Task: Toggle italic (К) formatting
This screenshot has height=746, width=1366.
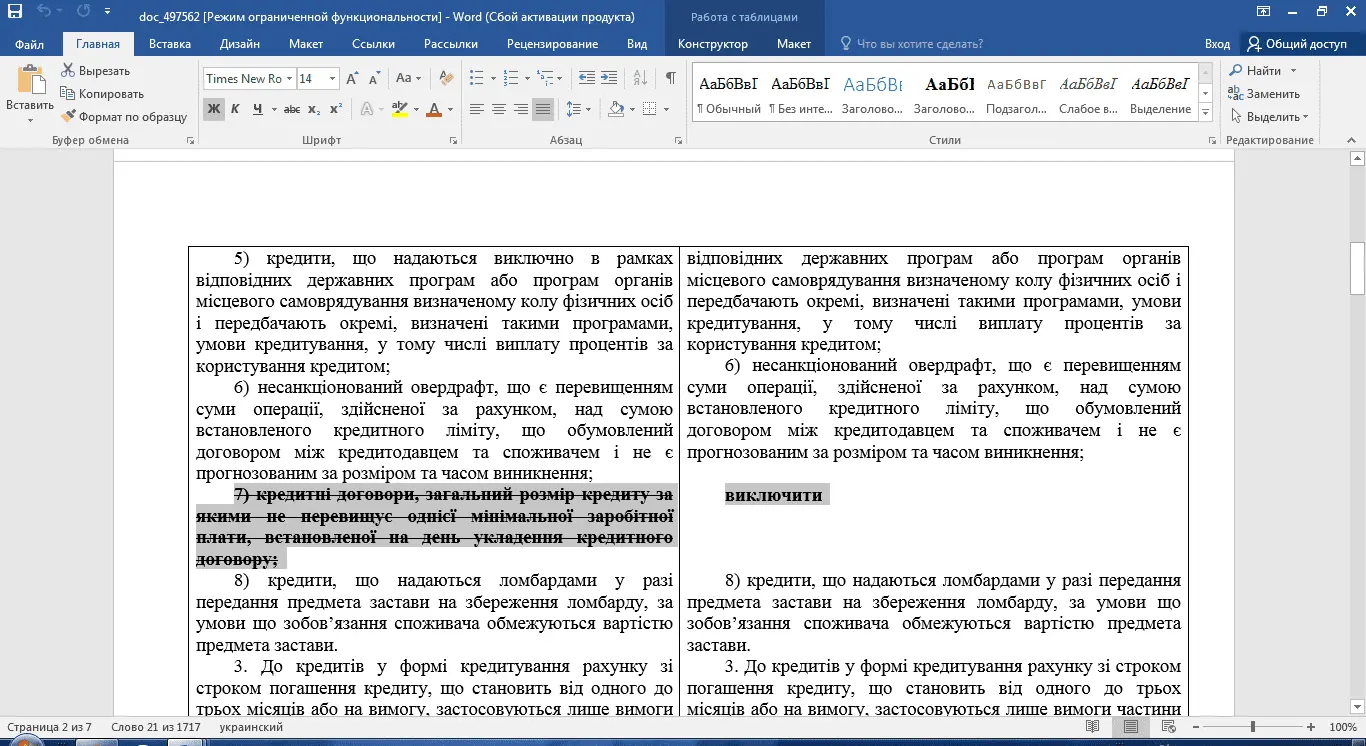Action: click(235, 109)
